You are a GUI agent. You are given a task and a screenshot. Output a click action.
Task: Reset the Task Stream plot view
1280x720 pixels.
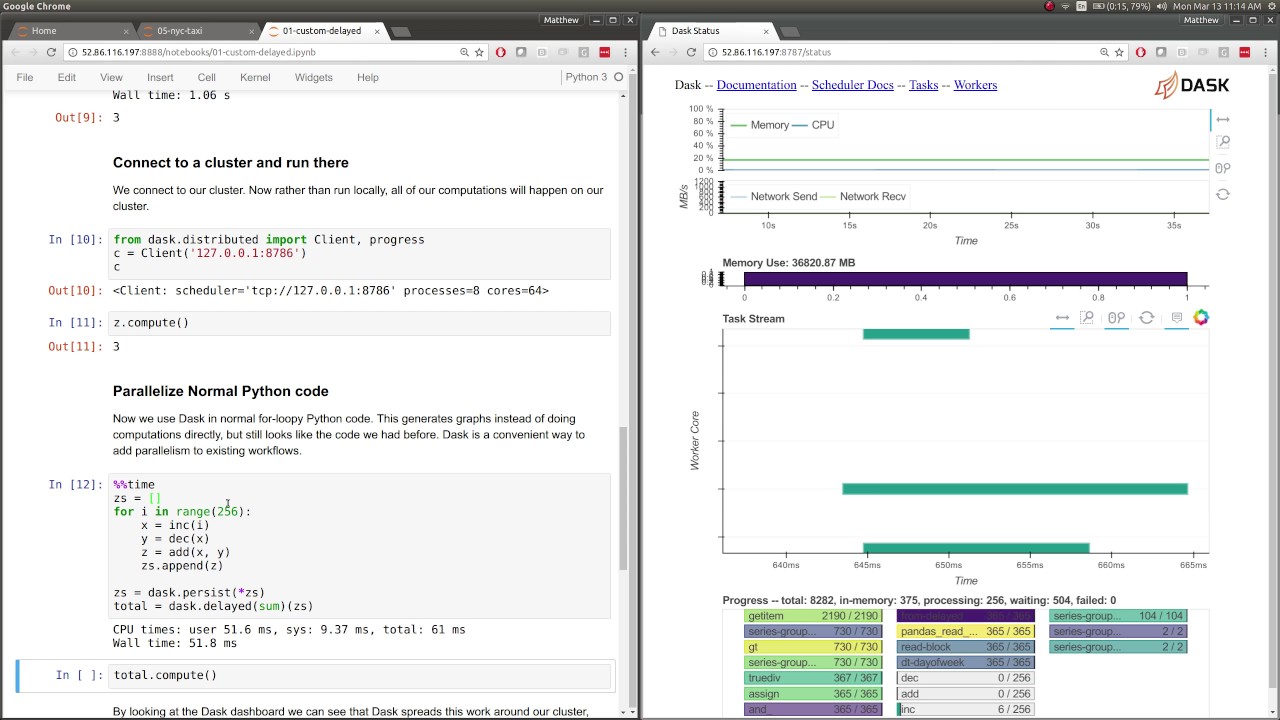(1147, 318)
